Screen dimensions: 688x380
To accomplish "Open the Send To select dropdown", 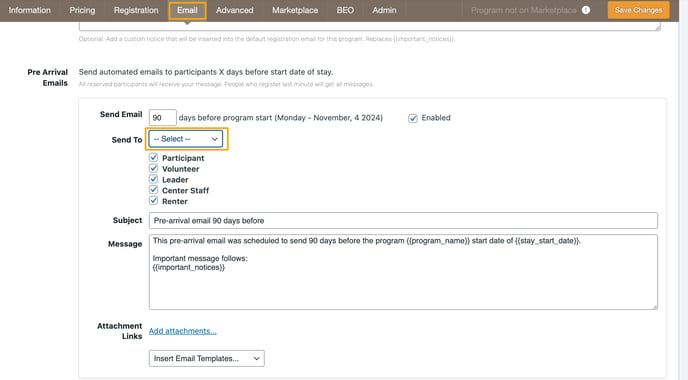I will coord(186,139).
